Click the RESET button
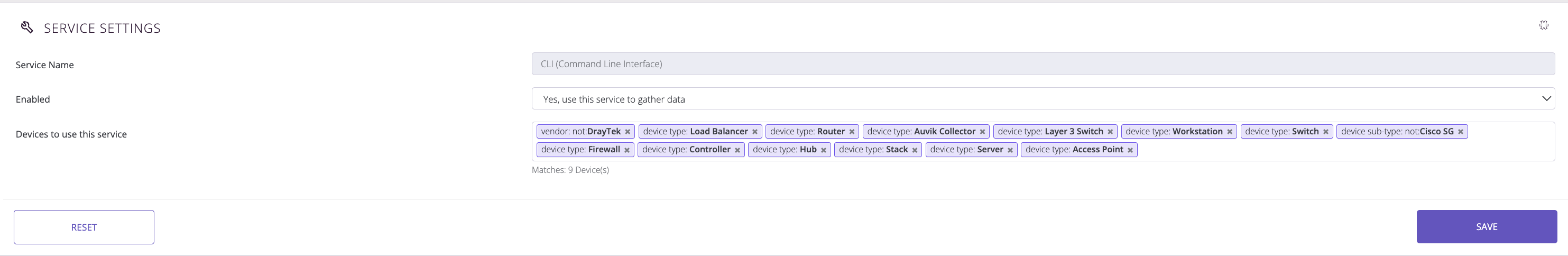 [x=84, y=227]
